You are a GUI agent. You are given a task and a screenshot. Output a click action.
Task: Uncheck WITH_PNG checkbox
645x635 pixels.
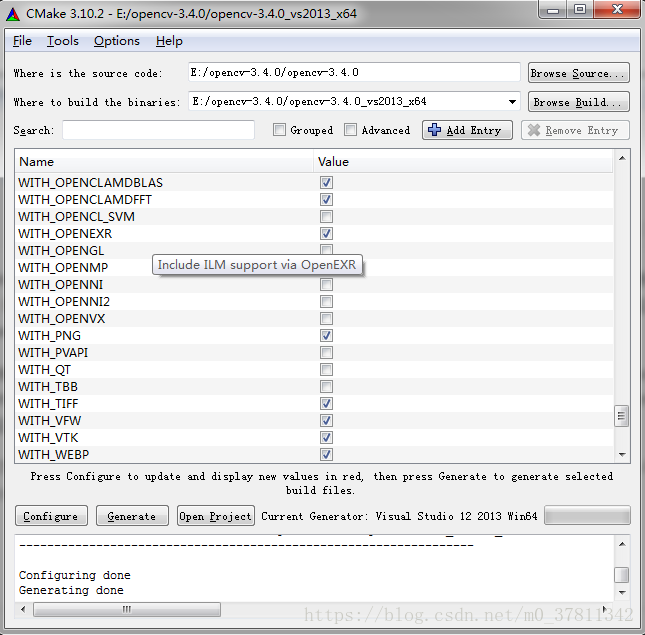click(x=326, y=336)
